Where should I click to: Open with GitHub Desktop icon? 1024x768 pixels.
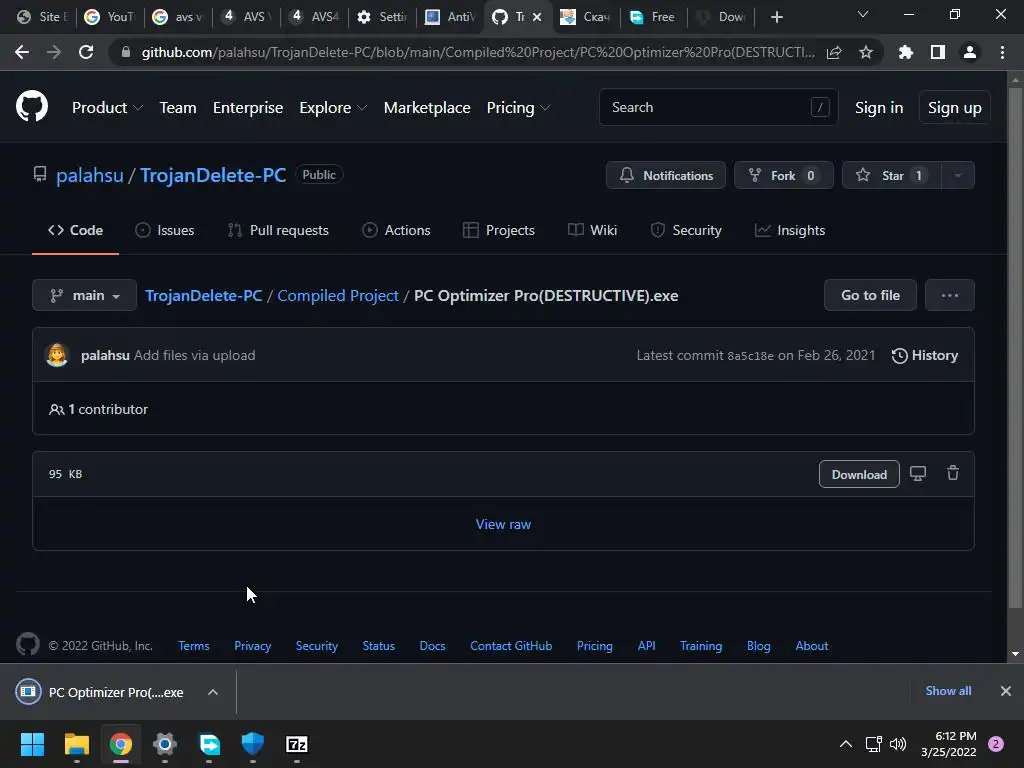(x=918, y=473)
